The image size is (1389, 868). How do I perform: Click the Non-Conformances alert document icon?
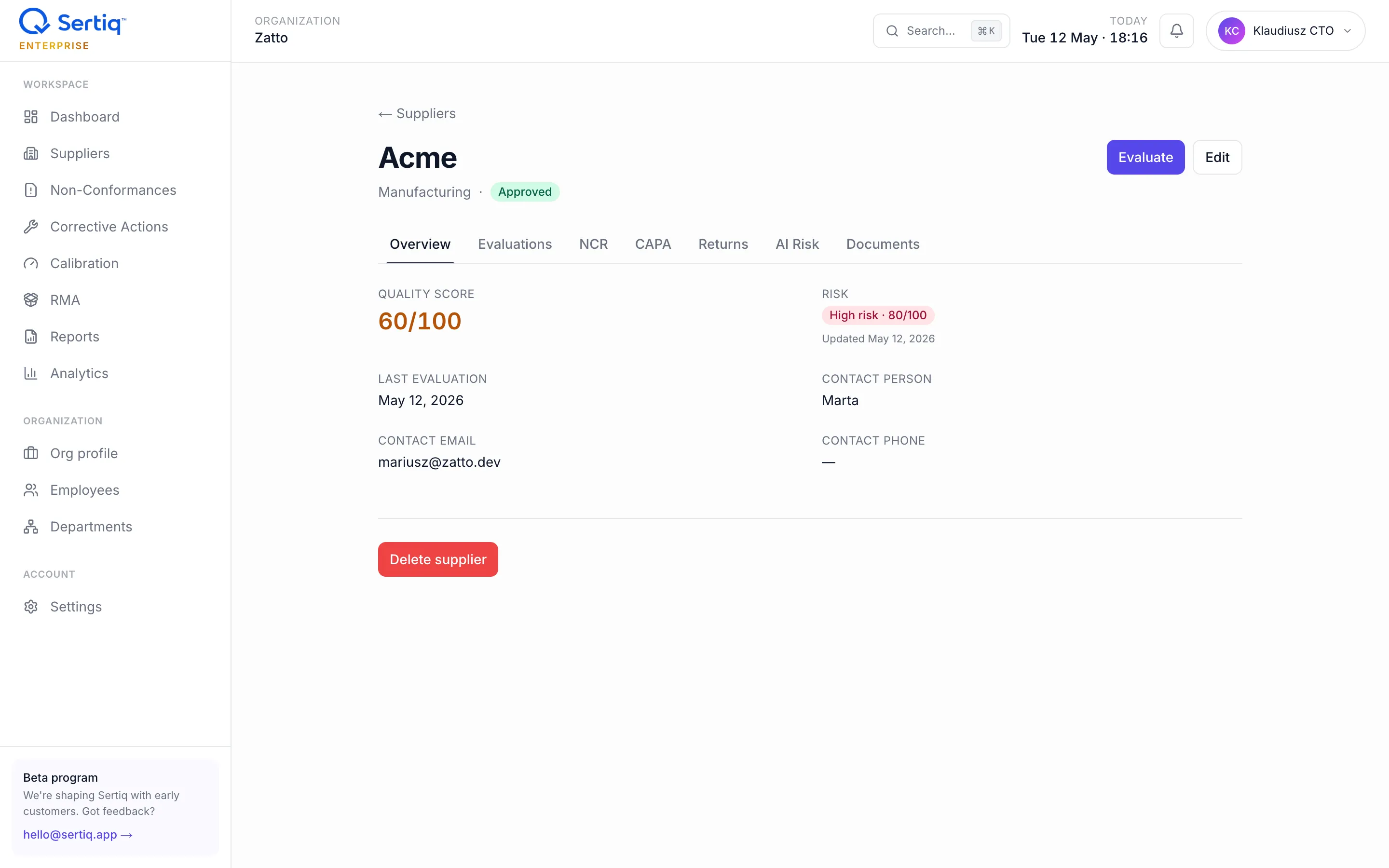31,190
